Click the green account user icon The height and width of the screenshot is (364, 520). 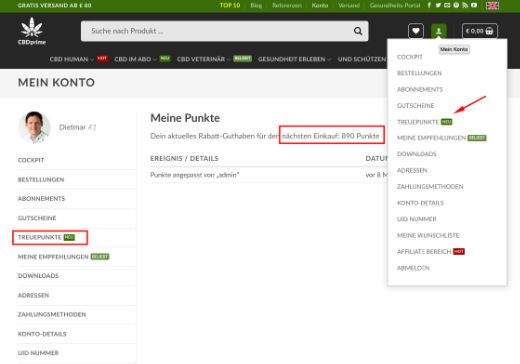tap(439, 31)
